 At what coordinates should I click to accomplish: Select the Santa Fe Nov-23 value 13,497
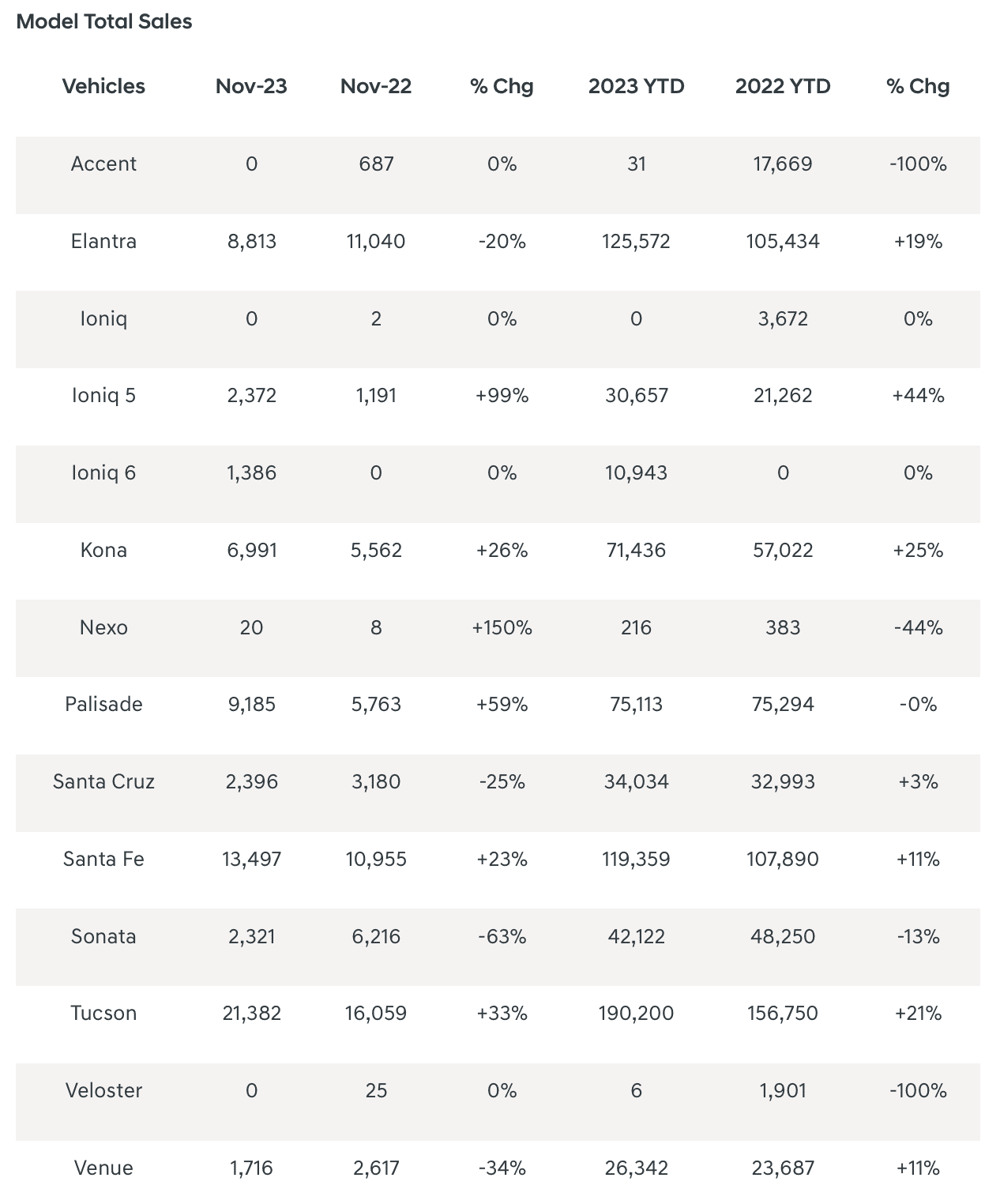click(251, 859)
